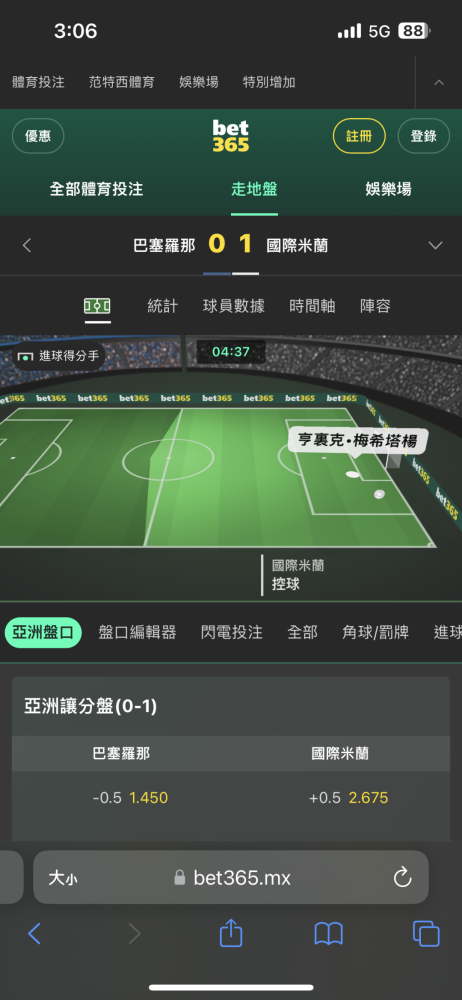The height and width of the screenshot is (1000, 462).
Task: Tap the 登錄 login button
Action: pyautogui.click(x=424, y=136)
